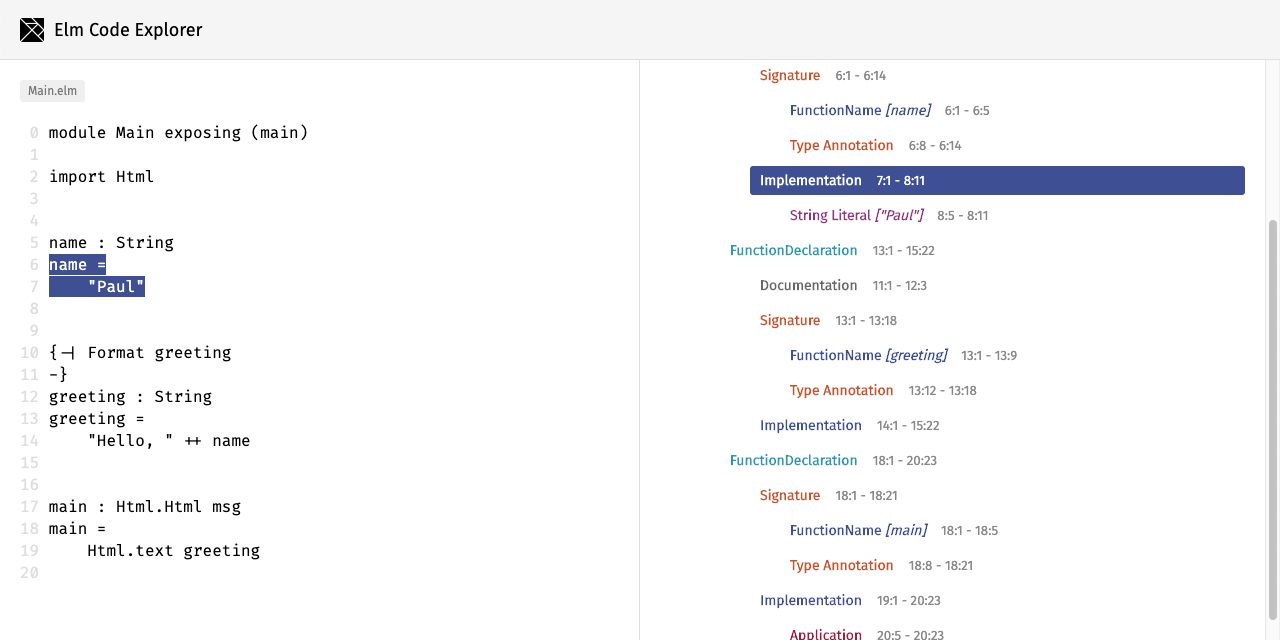Click highlighted code text '"Paul"'

coord(116,286)
